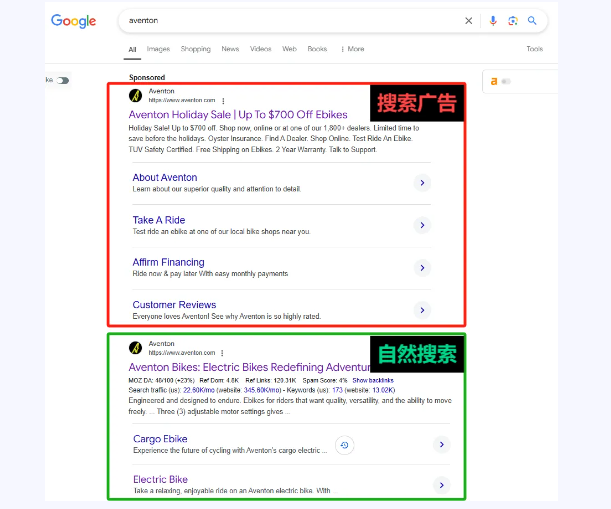The image size is (611, 509).
Task: Open the Electric Bike sitelink
Action: click(x=161, y=480)
